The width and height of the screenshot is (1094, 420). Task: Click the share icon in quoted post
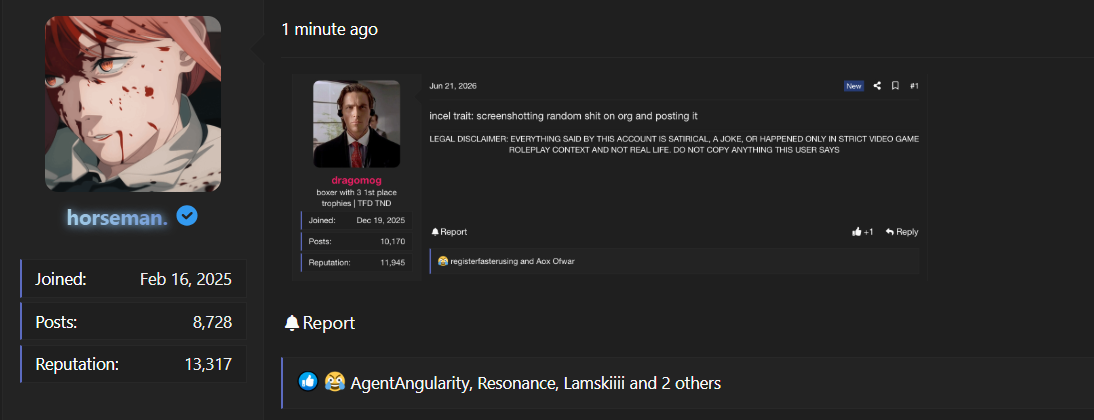(877, 86)
